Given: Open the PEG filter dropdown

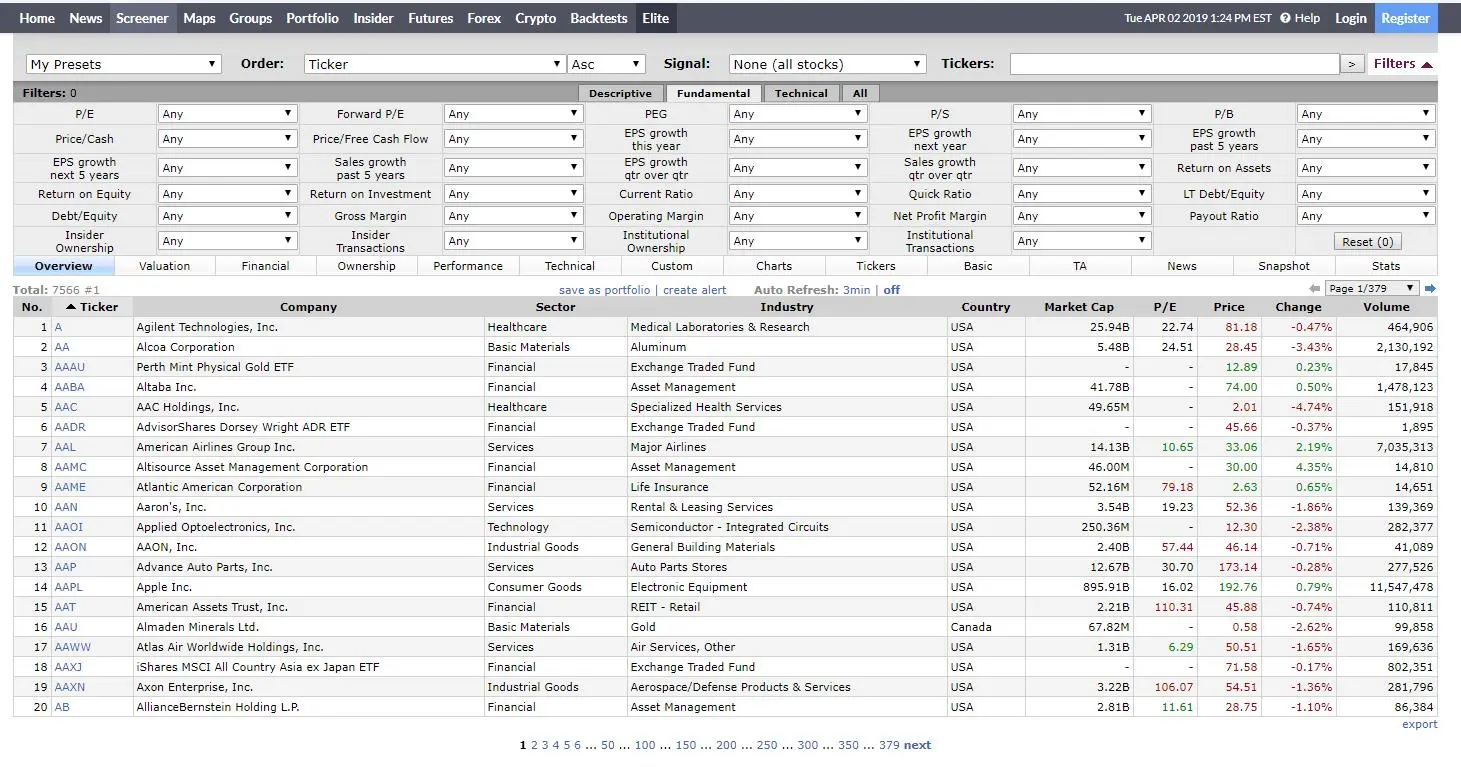Looking at the screenshot, I should click(798, 114).
